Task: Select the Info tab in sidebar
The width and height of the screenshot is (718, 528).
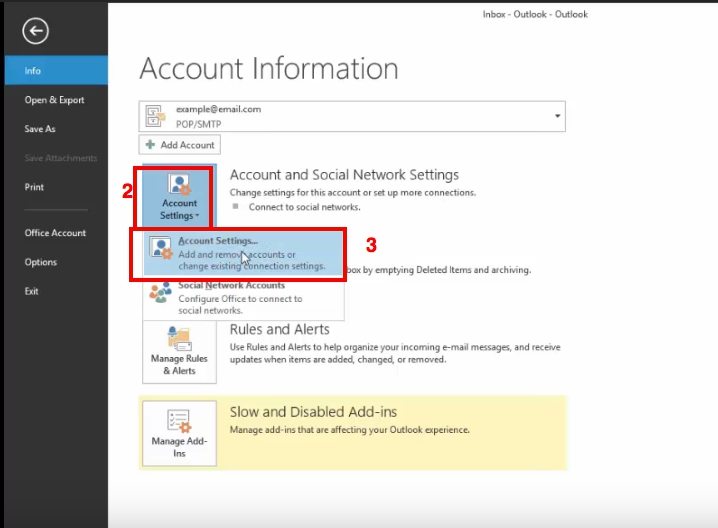Action: coord(56,71)
